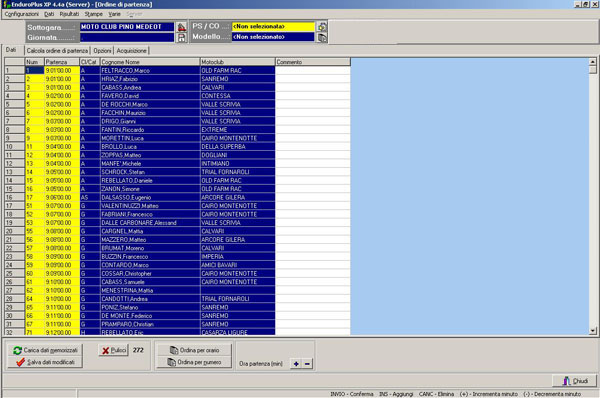Click Ordina per numero button
This screenshot has width=600, height=398.
[194, 362]
